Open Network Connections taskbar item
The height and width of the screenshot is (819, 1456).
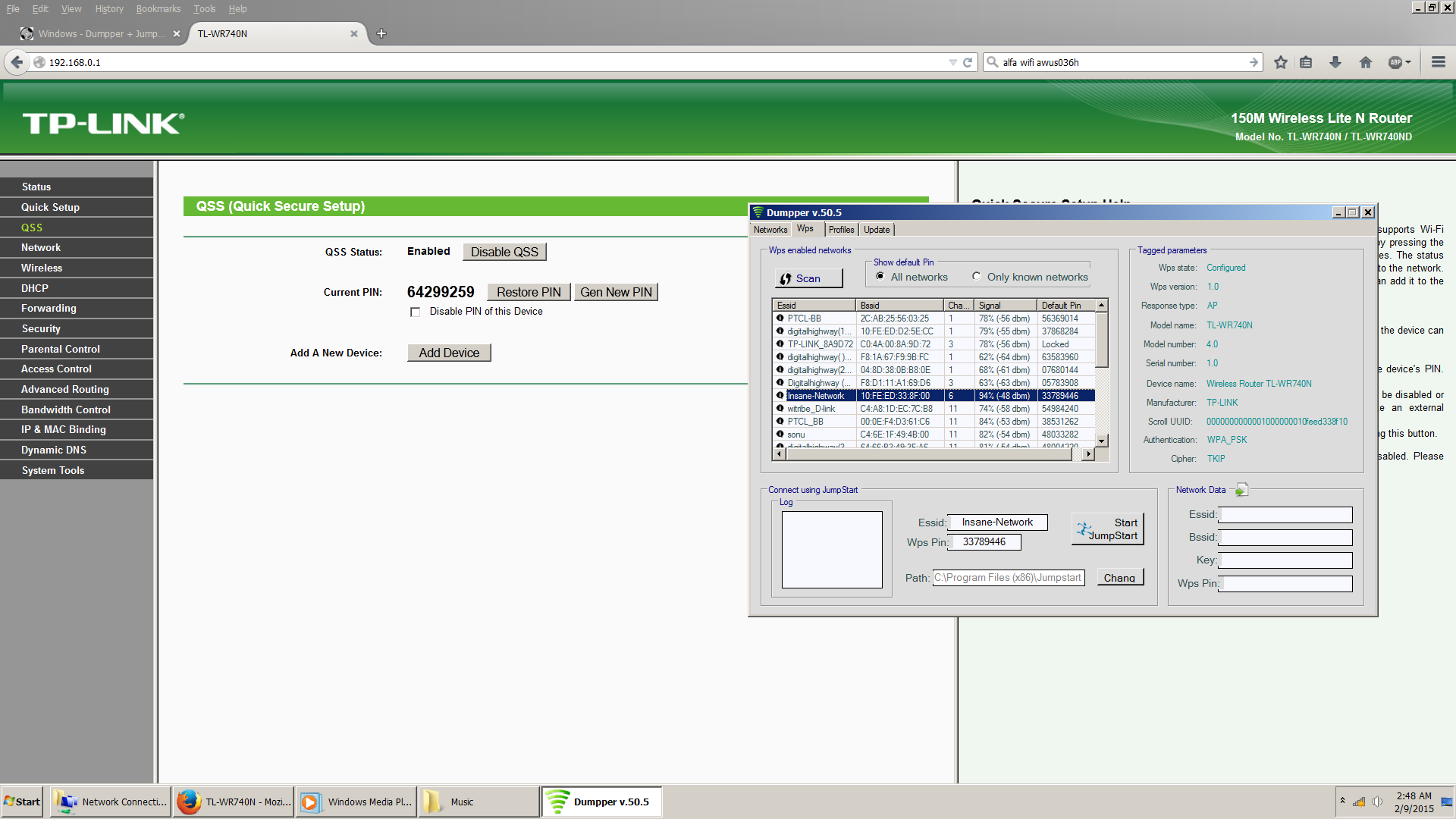point(111,802)
